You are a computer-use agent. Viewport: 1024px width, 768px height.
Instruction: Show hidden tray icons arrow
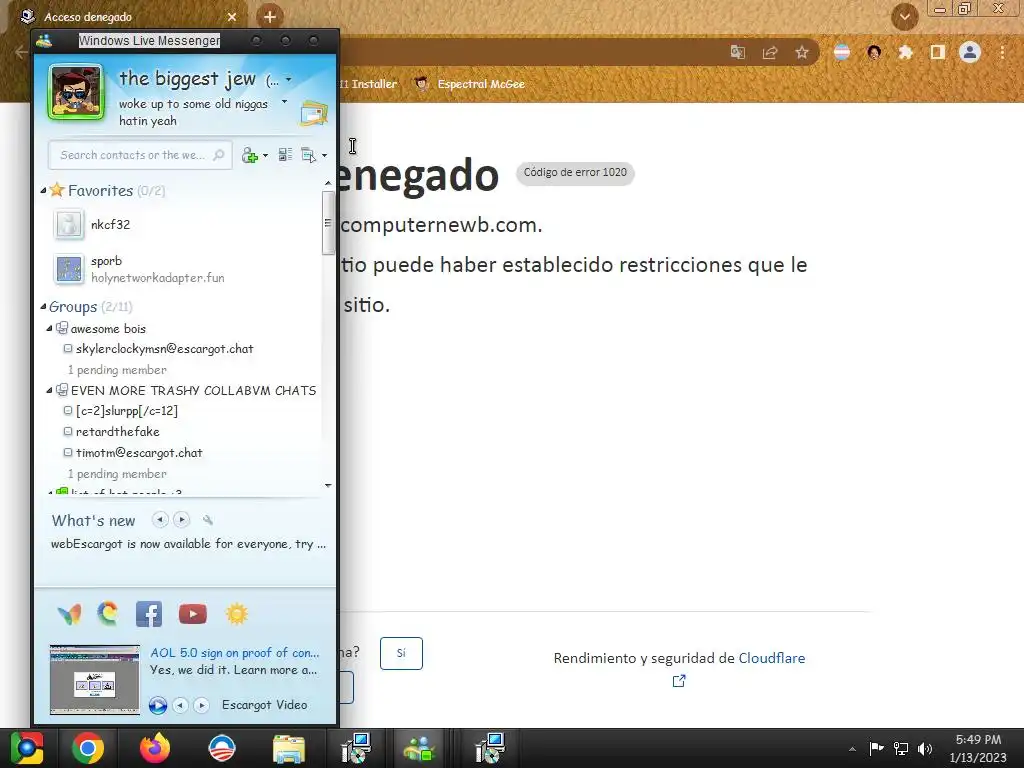coord(852,749)
